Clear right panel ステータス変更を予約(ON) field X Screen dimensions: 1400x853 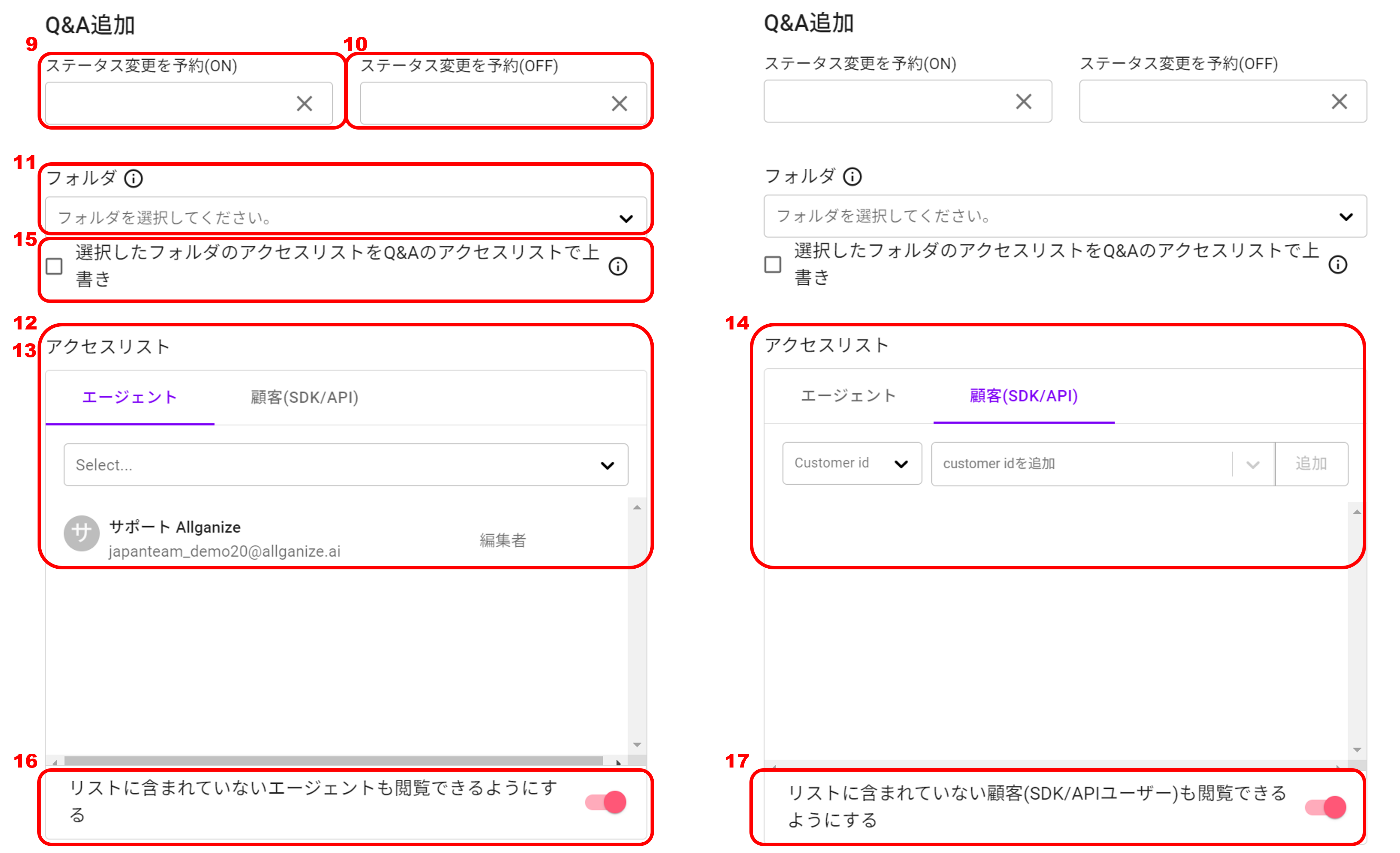tap(1023, 102)
